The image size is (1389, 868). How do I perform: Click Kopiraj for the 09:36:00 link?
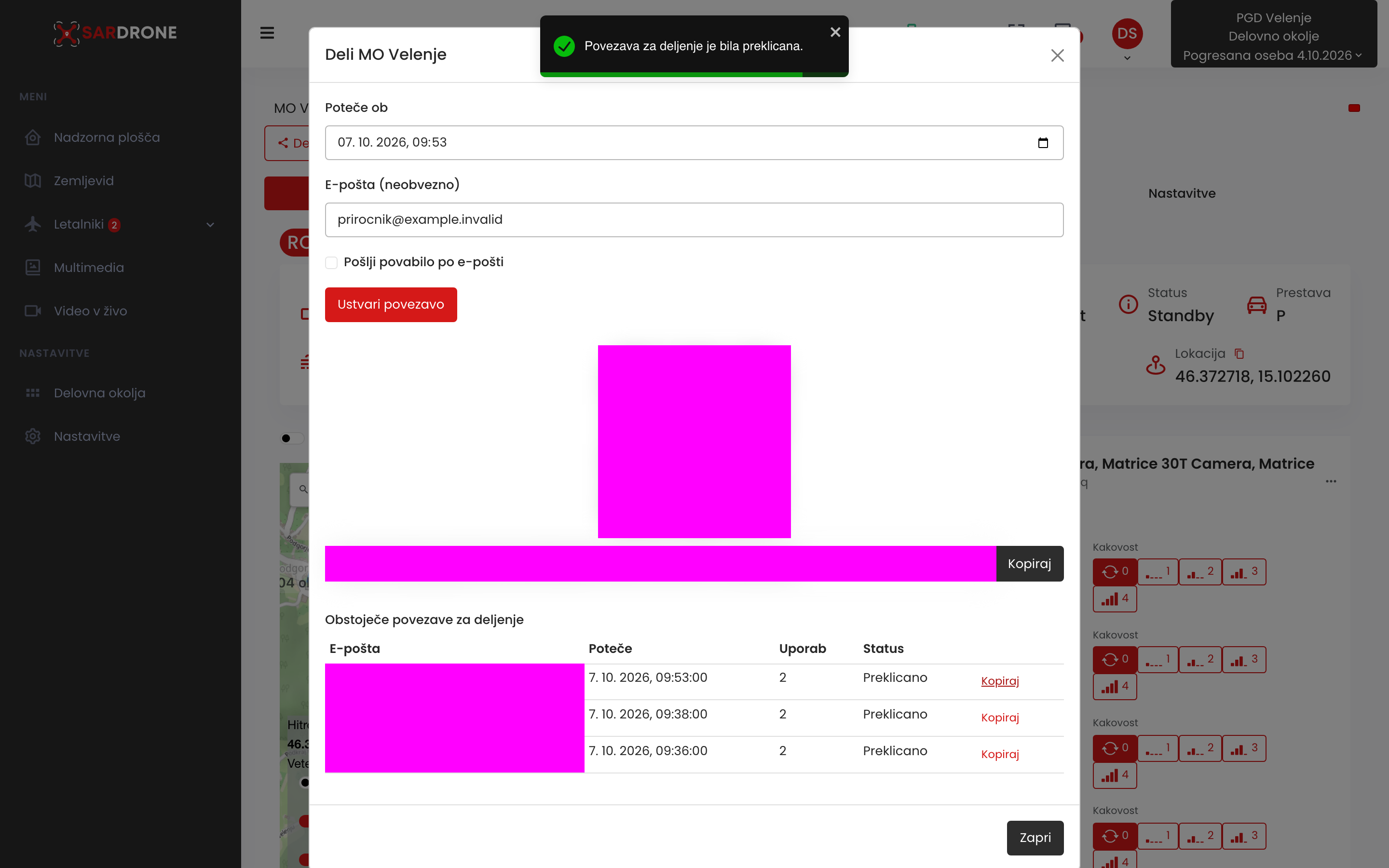coord(1000,754)
